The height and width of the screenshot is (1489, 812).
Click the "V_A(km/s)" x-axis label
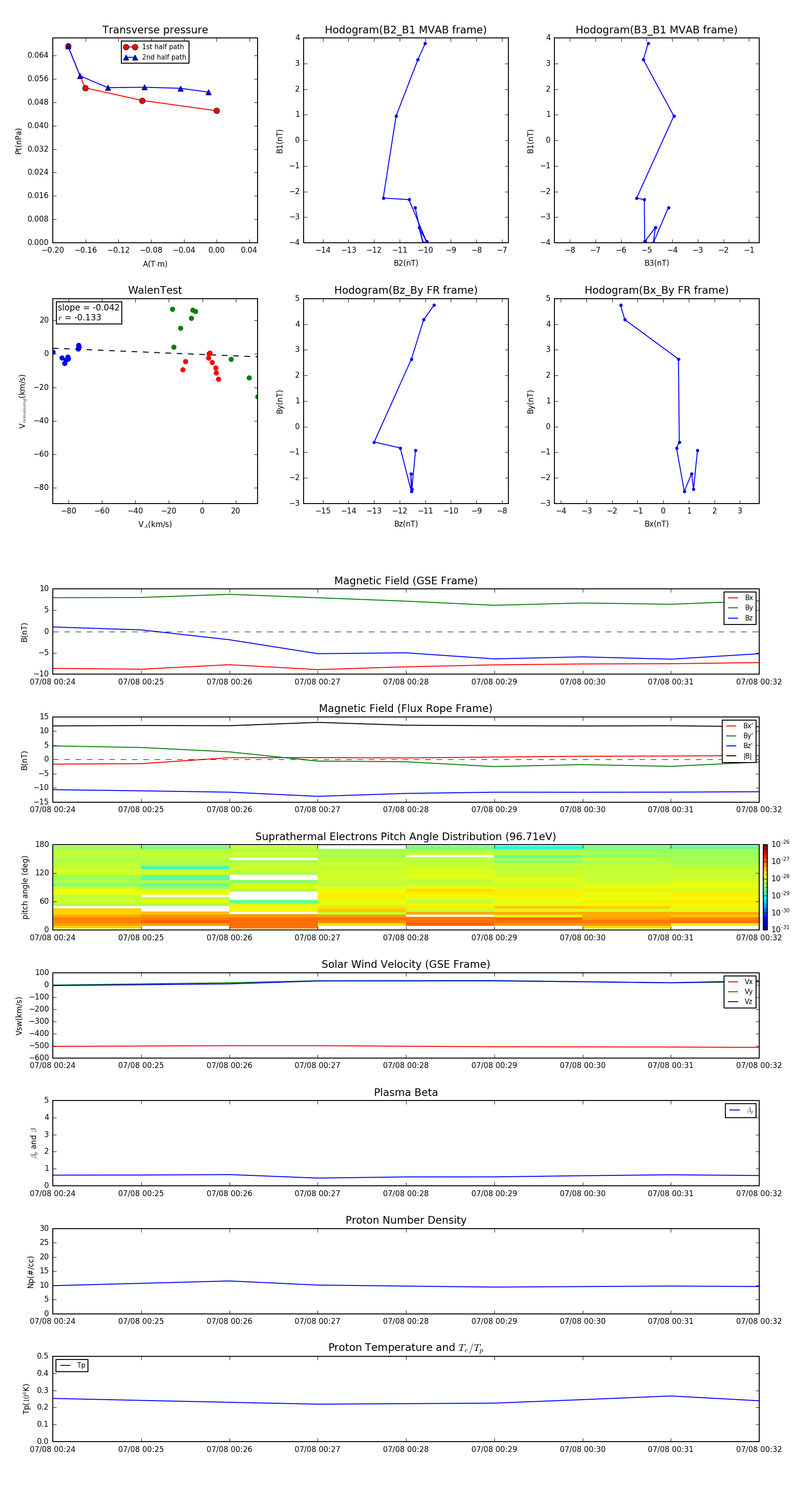tap(155, 524)
